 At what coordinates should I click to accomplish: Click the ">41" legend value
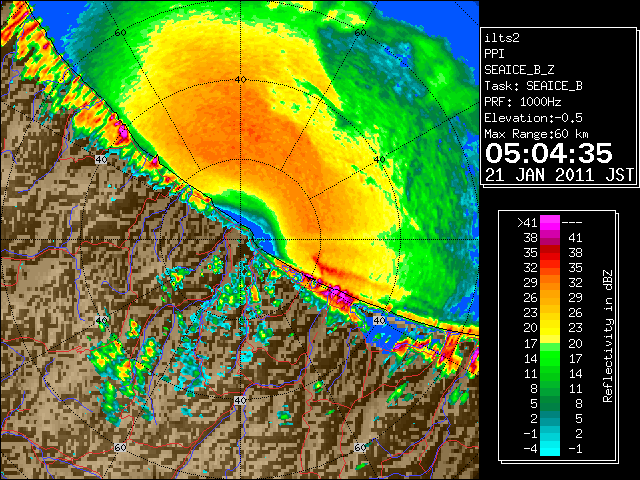tap(527, 222)
